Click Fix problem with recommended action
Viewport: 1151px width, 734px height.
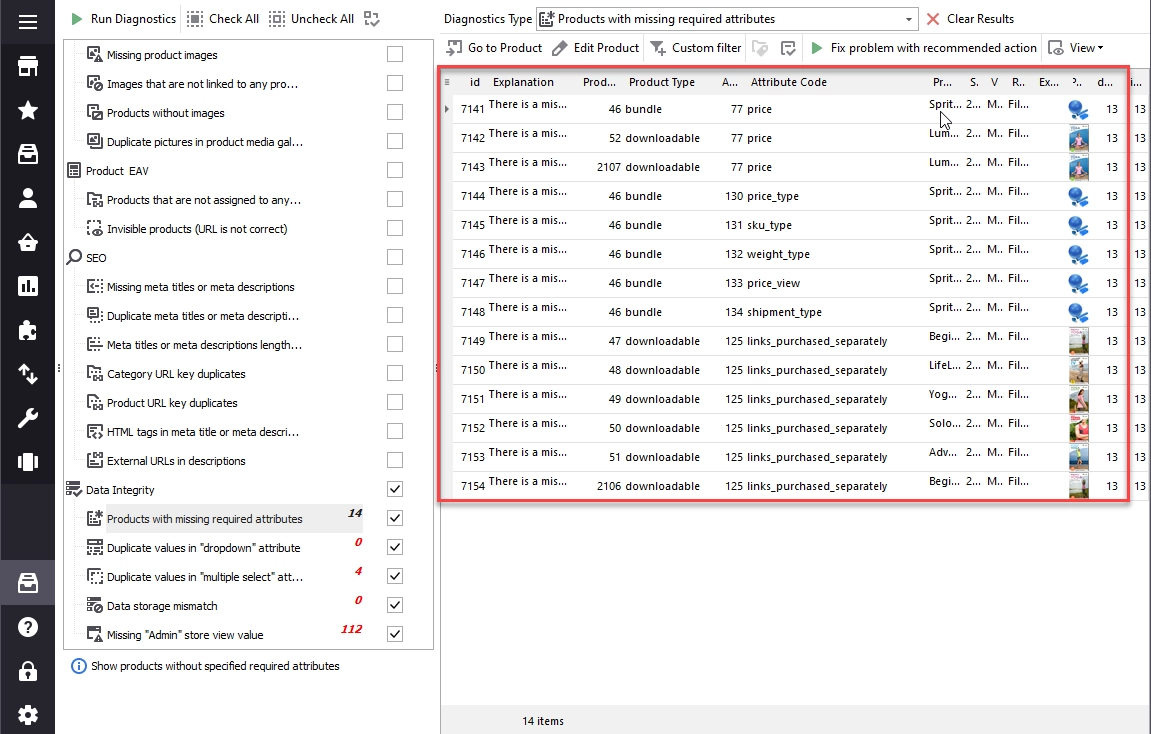(923, 48)
